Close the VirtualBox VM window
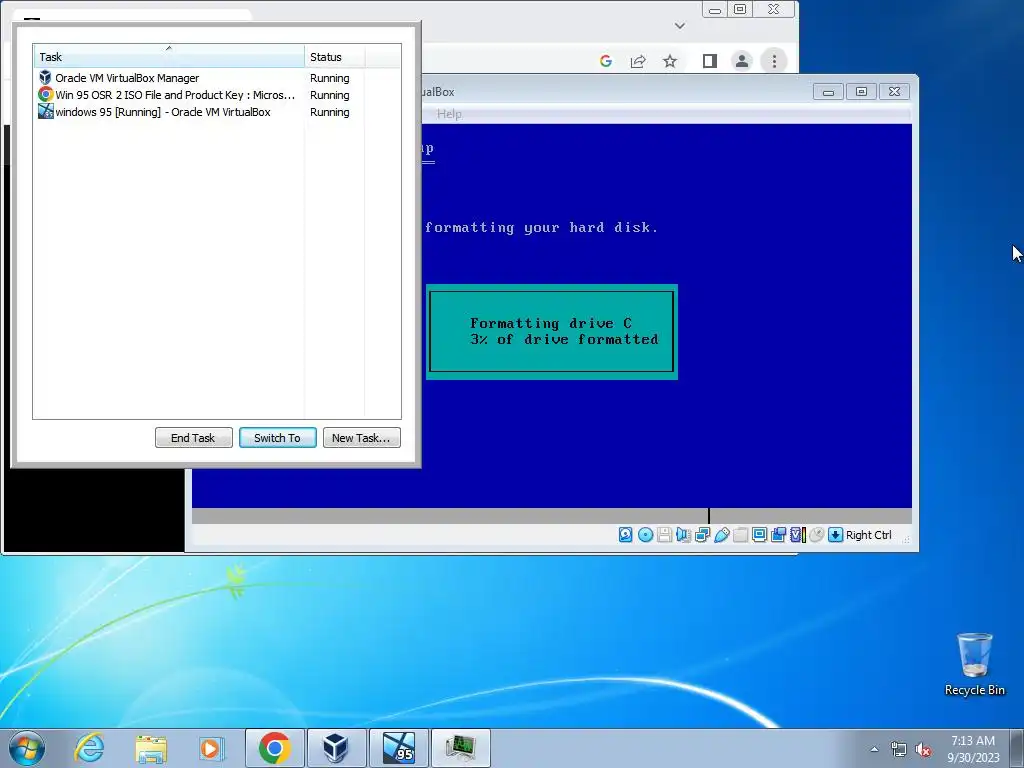This screenshot has height=768, width=1024. (895, 91)
